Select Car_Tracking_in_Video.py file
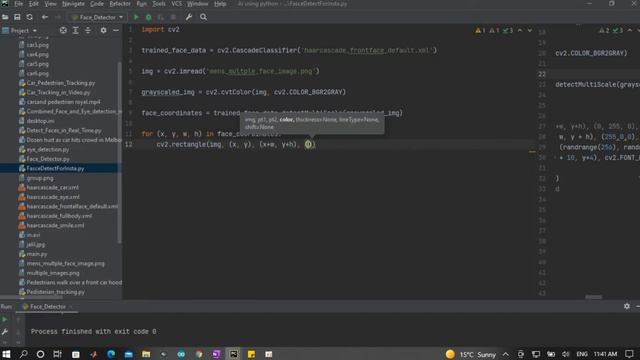Viewport: 640px width, 360px height. pyautogui.click(x=58, y=92)
